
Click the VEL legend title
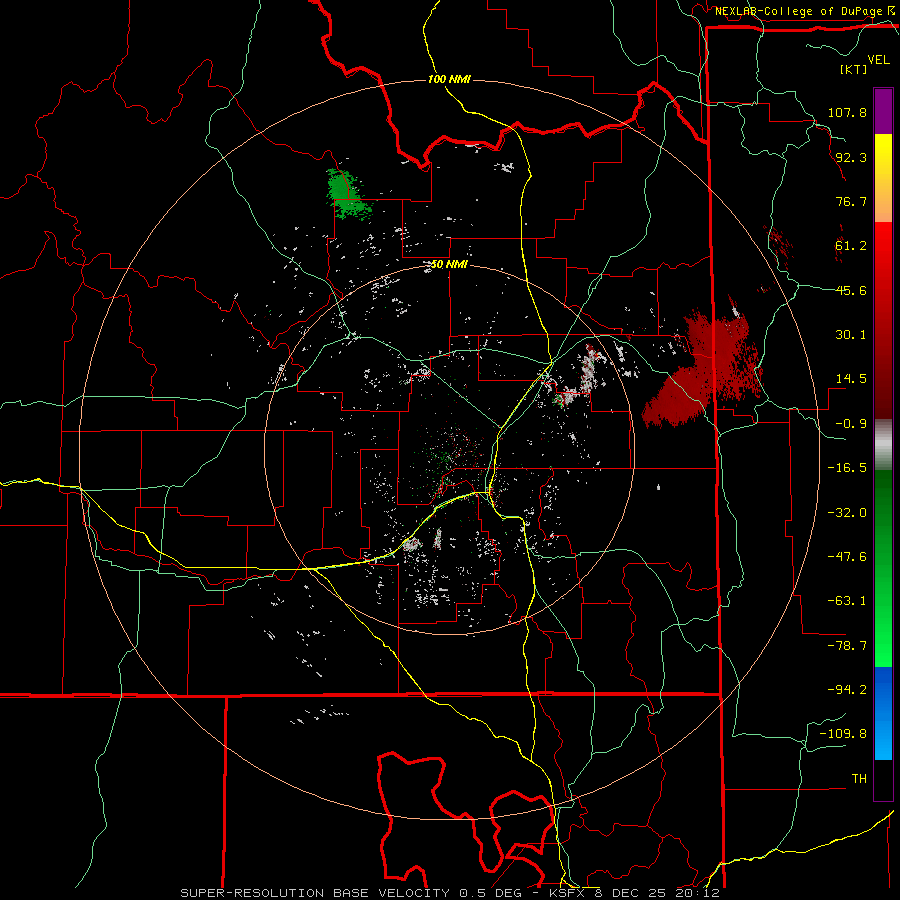878,59
